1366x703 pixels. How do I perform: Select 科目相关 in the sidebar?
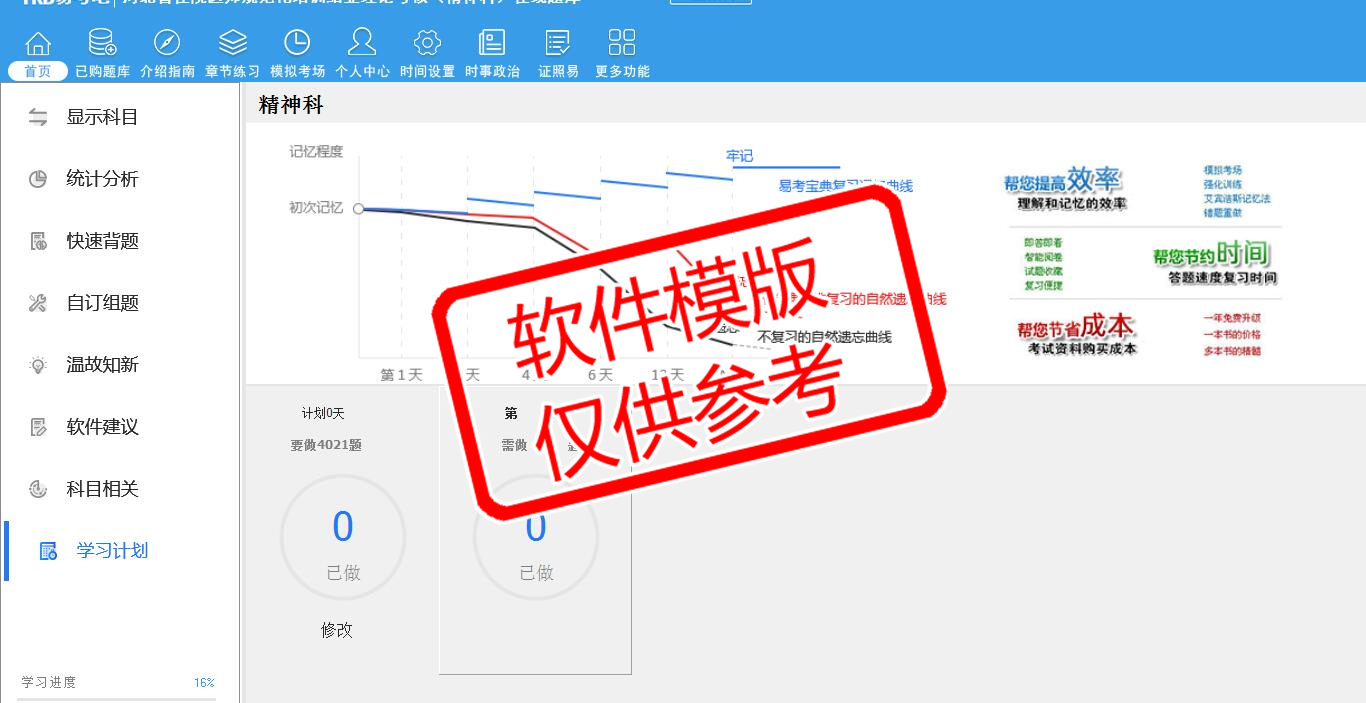coord(102,489)
